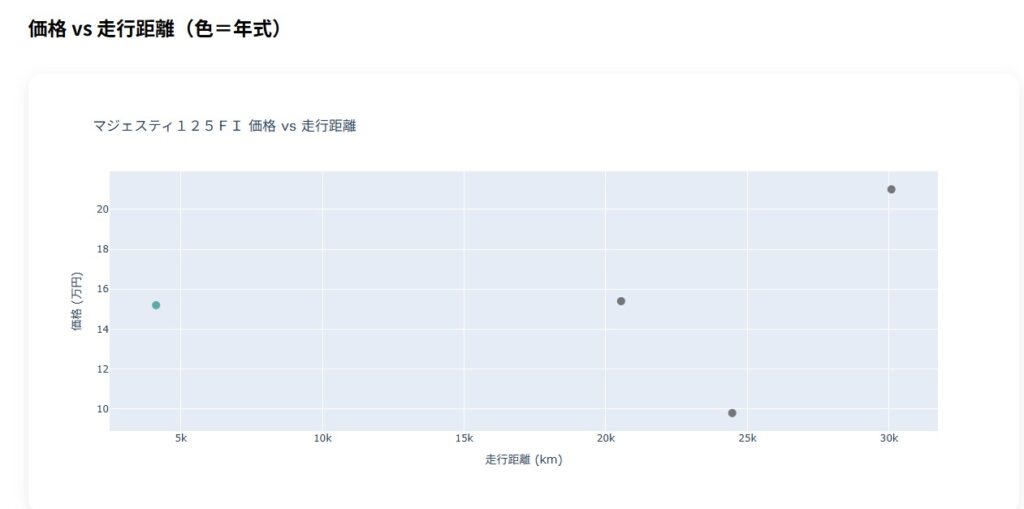1024x509 pixels.
Task: Click the y-axis tick label 10
Action: click(103, 409)
